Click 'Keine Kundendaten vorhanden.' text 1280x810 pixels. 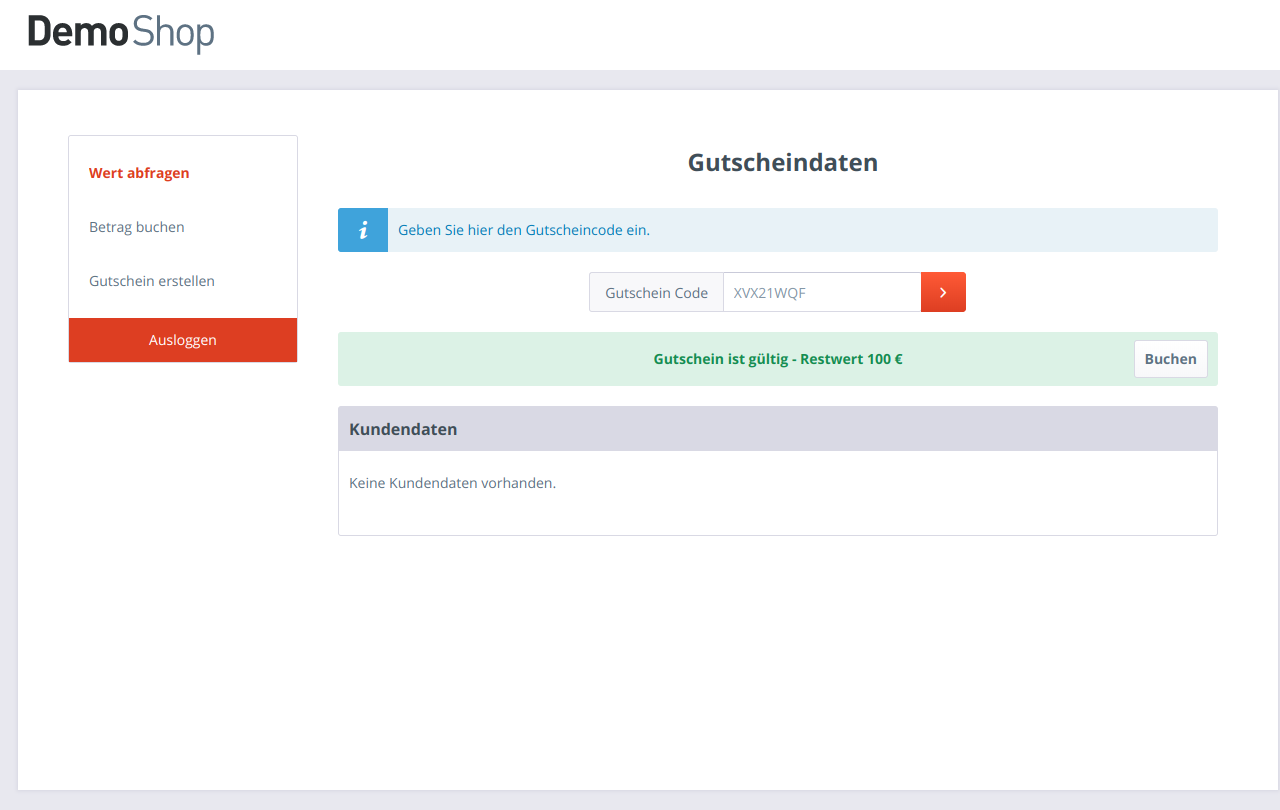click(x=452, y=483)
